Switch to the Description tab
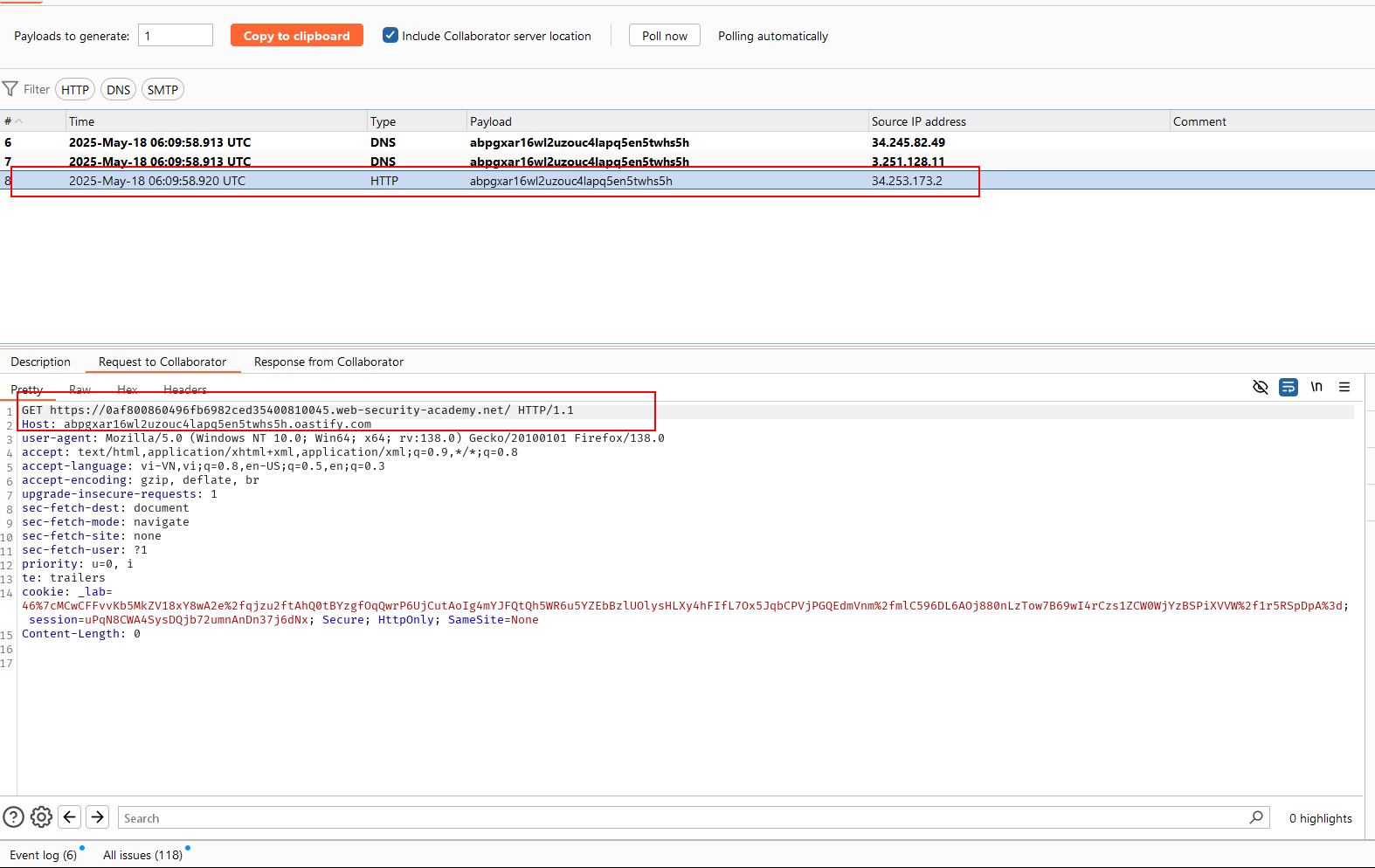 pos(40,362)
